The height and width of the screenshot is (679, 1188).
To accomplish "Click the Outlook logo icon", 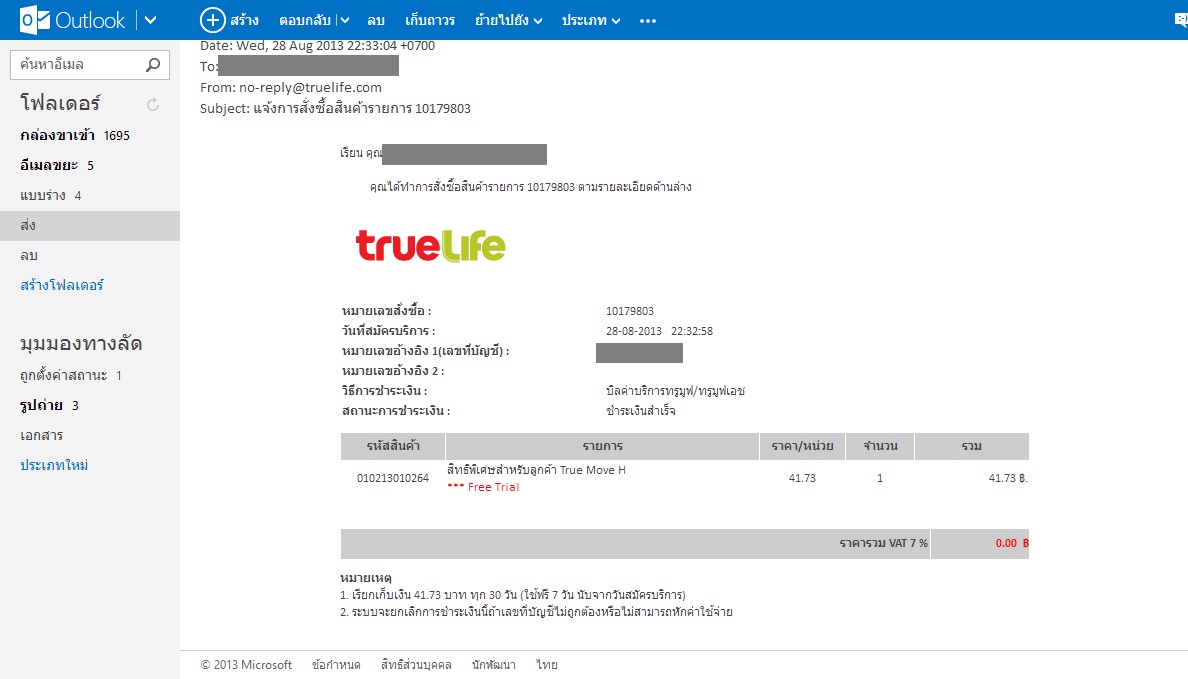I will point(33,20).
